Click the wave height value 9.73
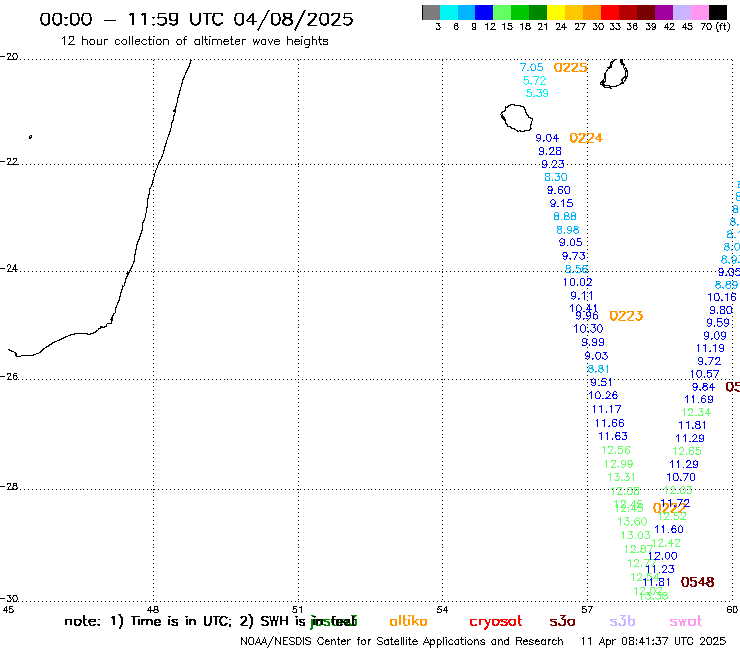Screen dimensions: 740x650 click(x=574, y=256)
